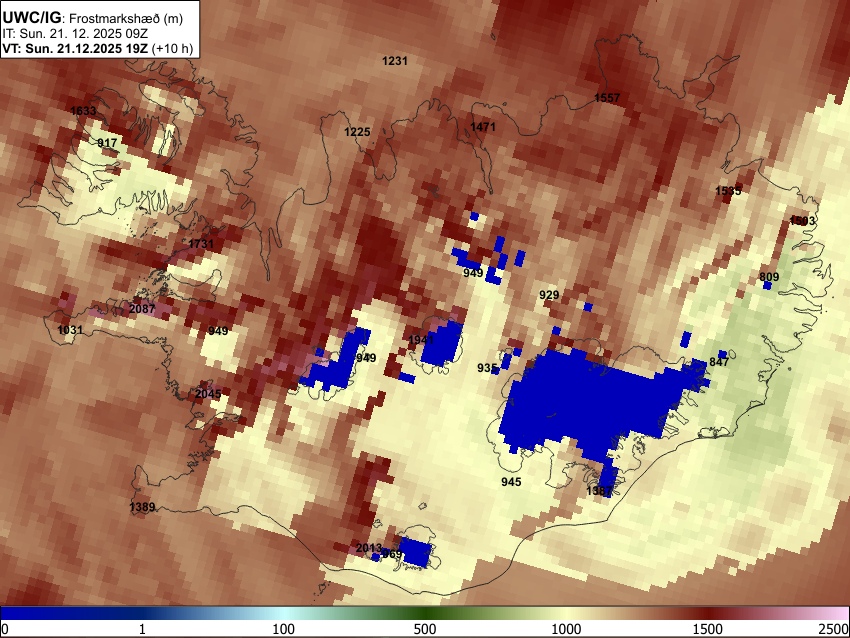The height and width of the screenshot is (638, 850).
Task: Select the 2087 label on Snæfellsnes peninsula
Action: (142, 309)
